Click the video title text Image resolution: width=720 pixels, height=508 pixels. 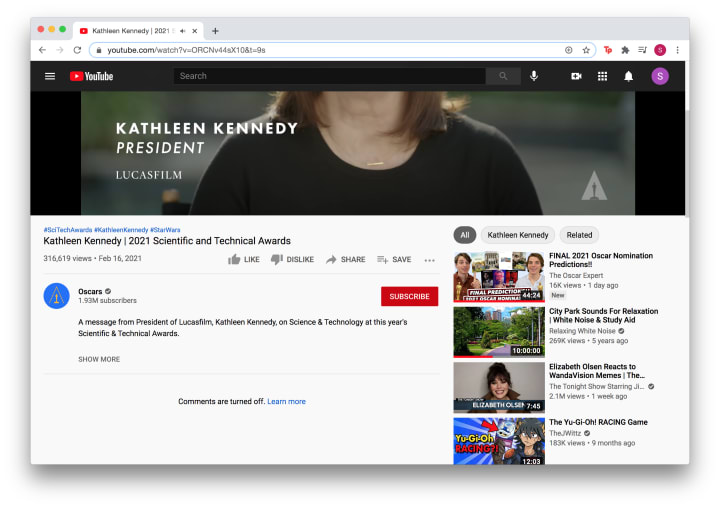tap(167, 241)
